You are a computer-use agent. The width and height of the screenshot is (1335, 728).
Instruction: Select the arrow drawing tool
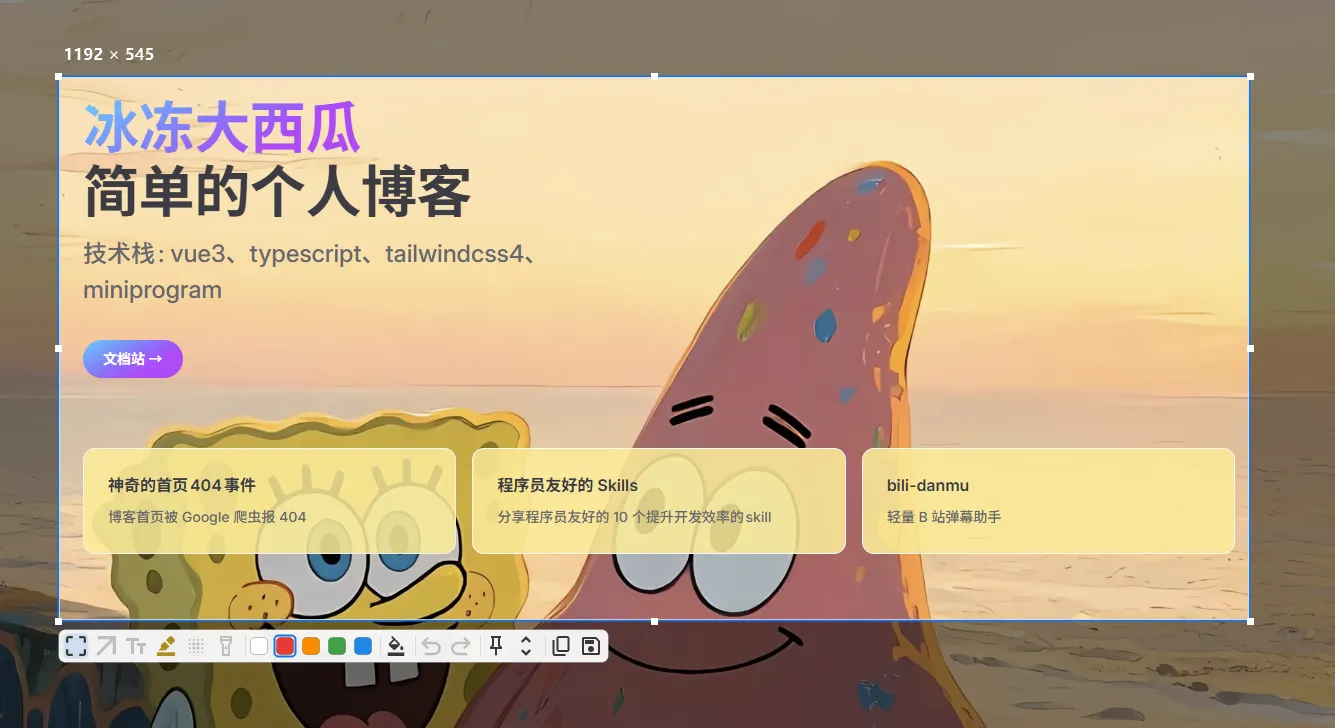pos(106,646)
